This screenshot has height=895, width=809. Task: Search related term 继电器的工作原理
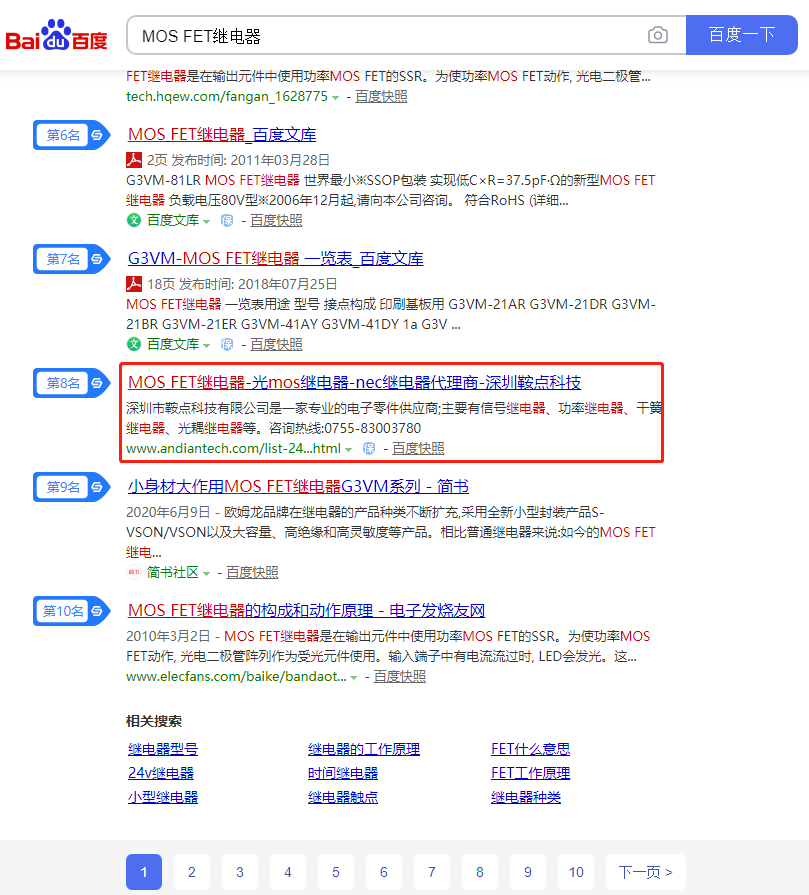(364, 749)
